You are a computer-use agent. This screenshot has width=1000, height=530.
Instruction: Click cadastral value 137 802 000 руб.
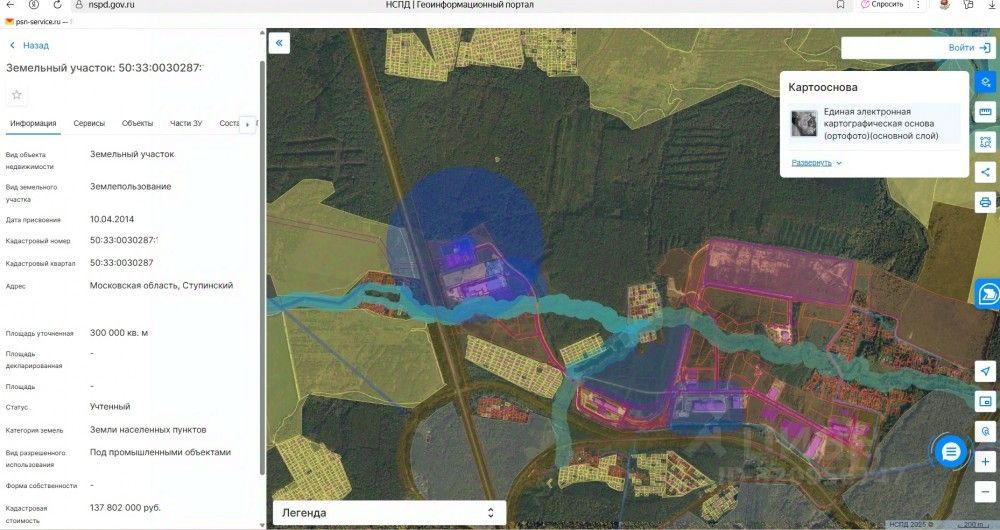[x=125, y=508]
